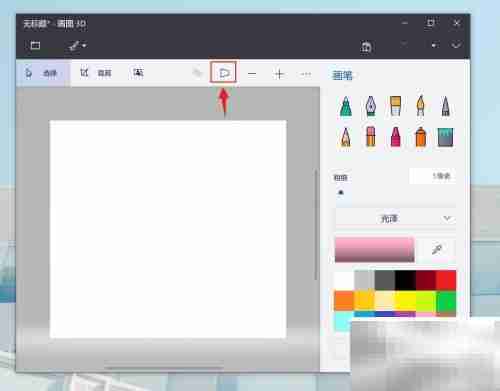500x391 pixels.
Task: Activate the Magic select tool
Action: 138,72
